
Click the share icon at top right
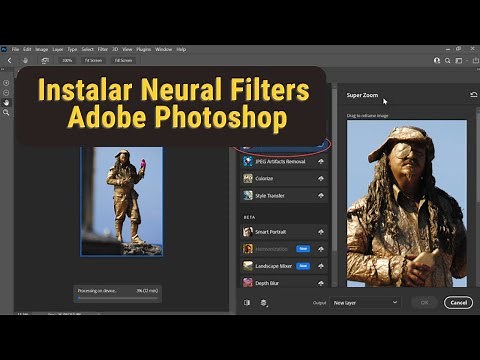(475, 60)
